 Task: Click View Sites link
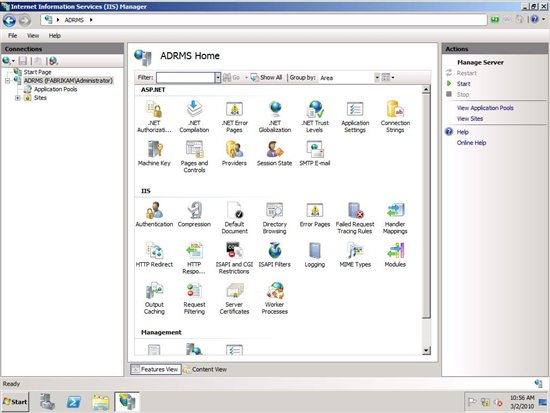click(x=470, y=119)
